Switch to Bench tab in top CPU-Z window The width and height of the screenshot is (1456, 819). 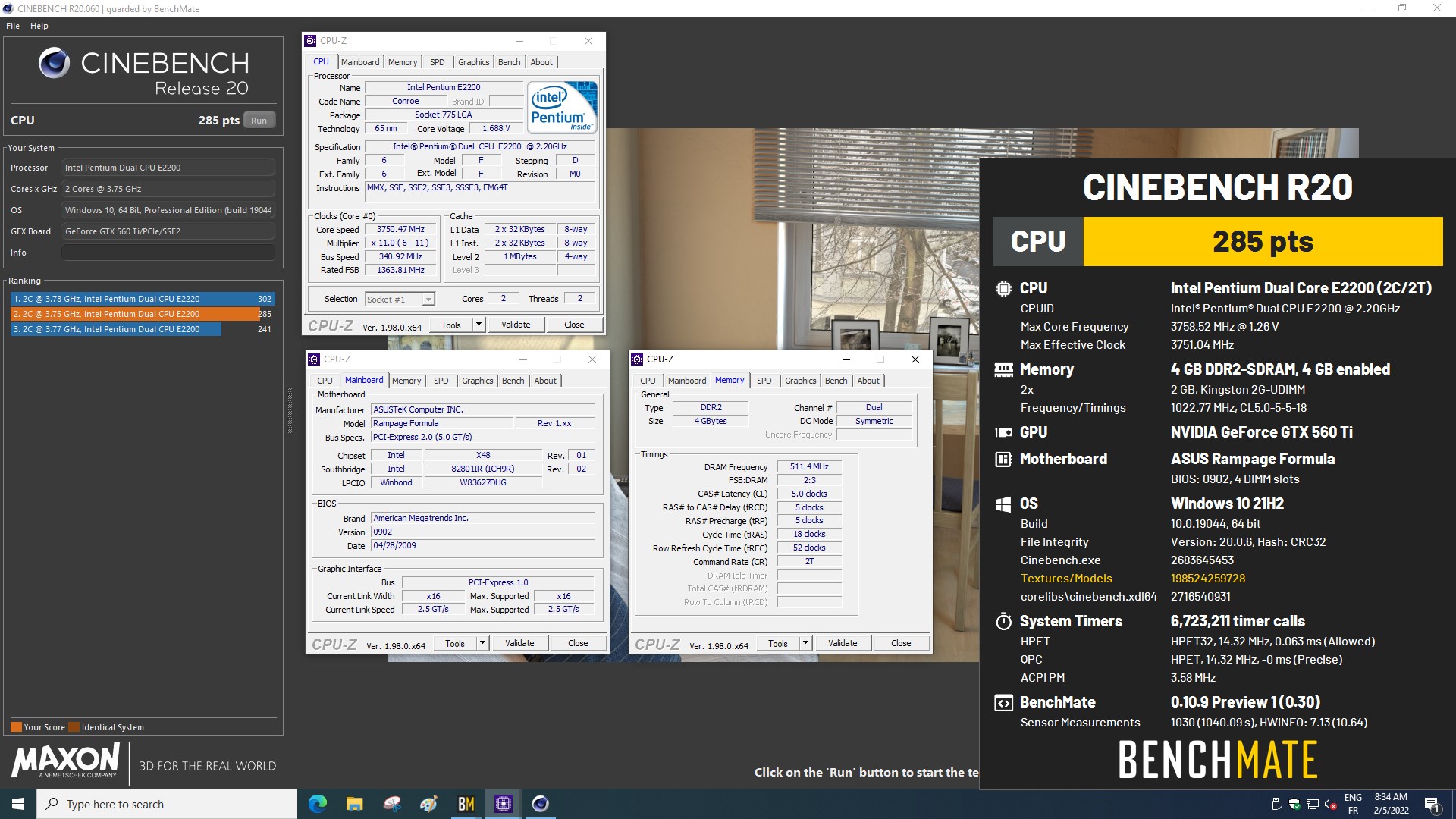509,62
